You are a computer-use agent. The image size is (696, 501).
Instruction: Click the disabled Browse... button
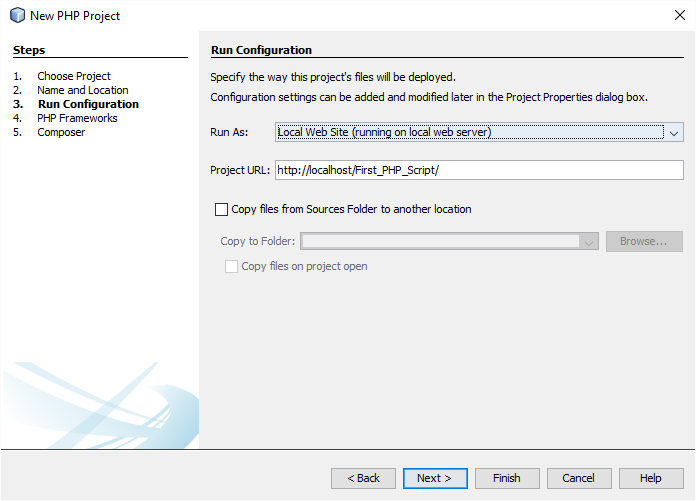pos(644,241)
